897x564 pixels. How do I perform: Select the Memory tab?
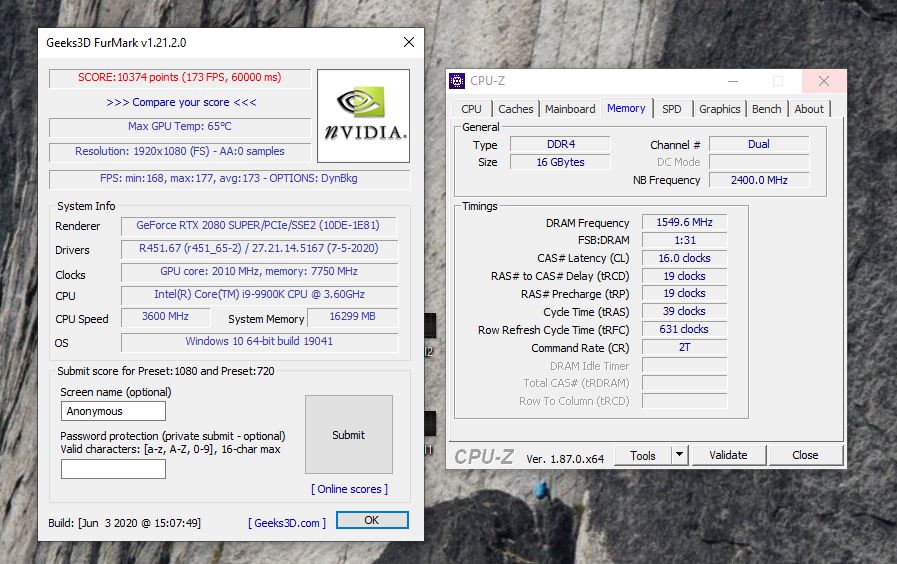pos(626,108)
